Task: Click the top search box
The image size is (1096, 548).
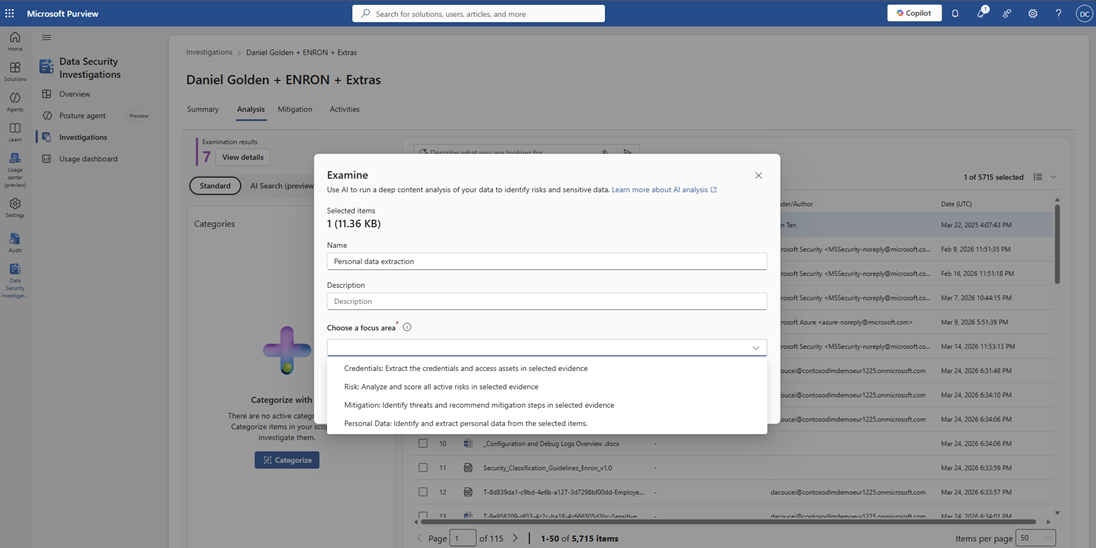Action: [479, 13]
